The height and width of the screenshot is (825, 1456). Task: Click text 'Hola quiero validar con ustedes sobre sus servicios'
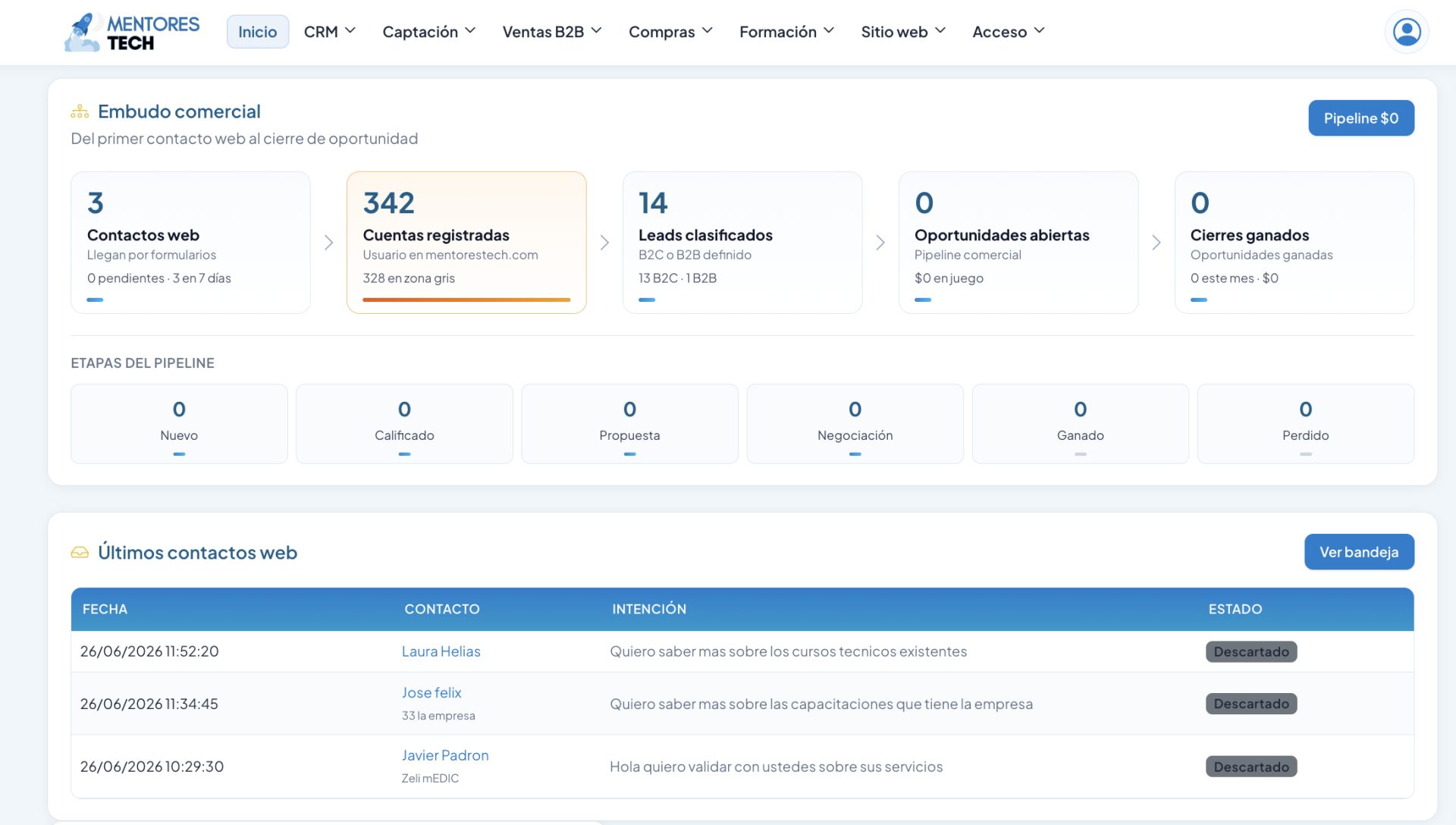(x=777, y=767)
